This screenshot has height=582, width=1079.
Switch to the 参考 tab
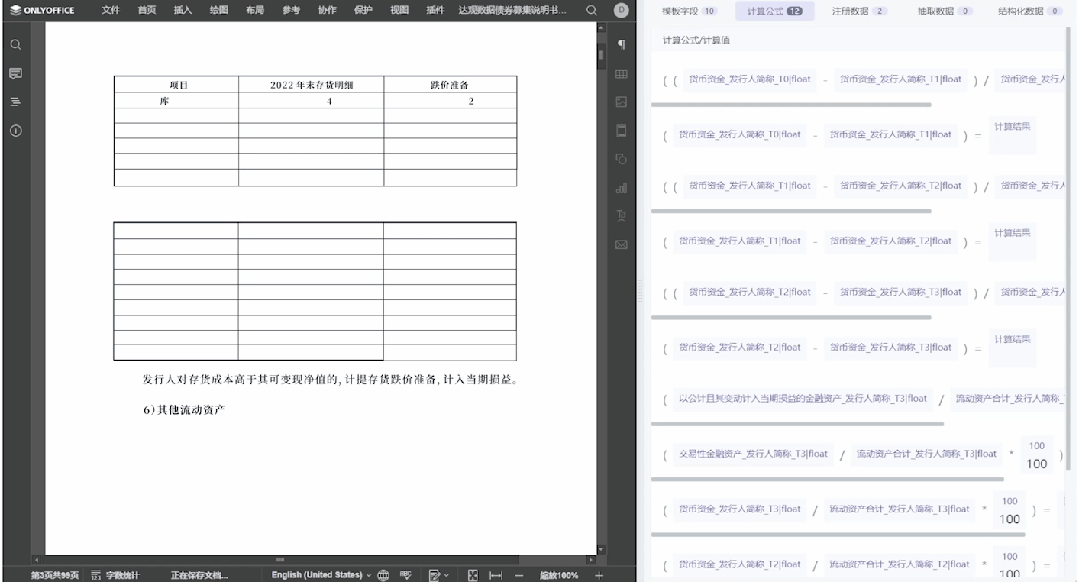(291, 10)
